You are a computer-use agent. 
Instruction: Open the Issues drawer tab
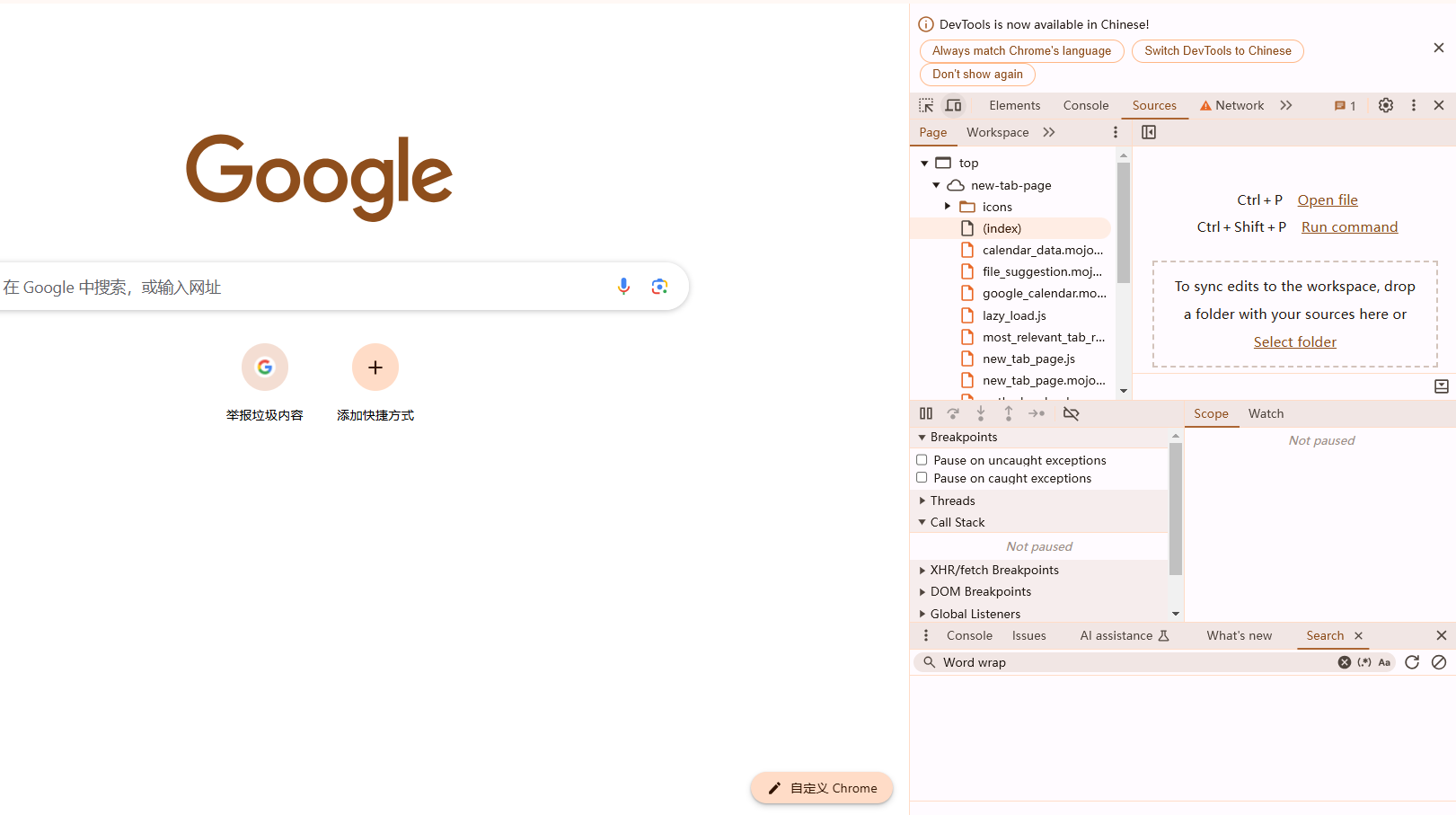click(x=1029, y=635)
